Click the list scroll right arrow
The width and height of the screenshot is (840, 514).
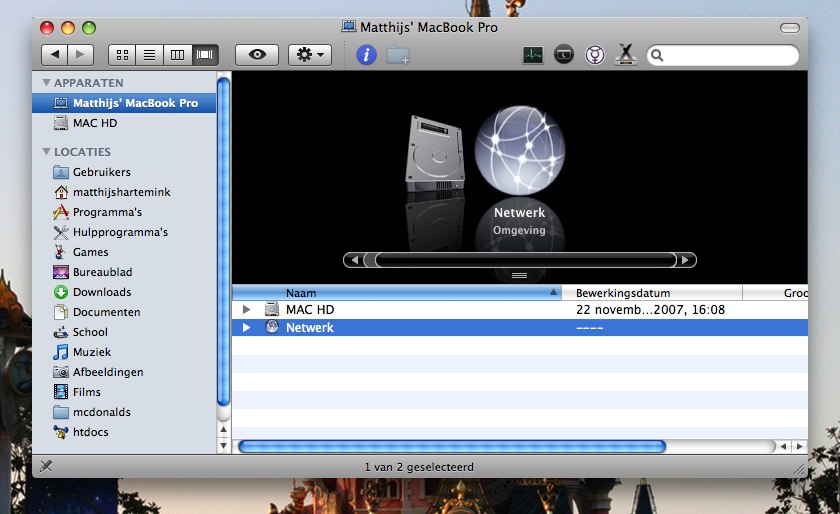(x=799, y=446)
